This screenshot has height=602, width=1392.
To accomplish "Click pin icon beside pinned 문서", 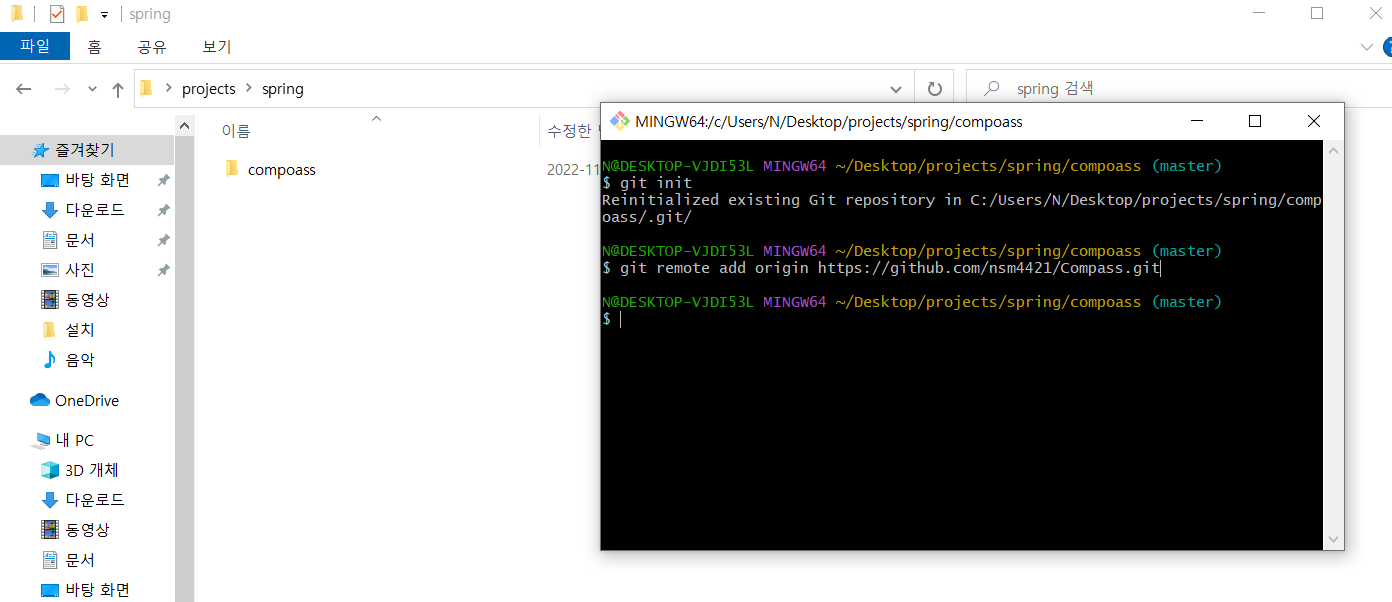I will [x=163, y=240].
